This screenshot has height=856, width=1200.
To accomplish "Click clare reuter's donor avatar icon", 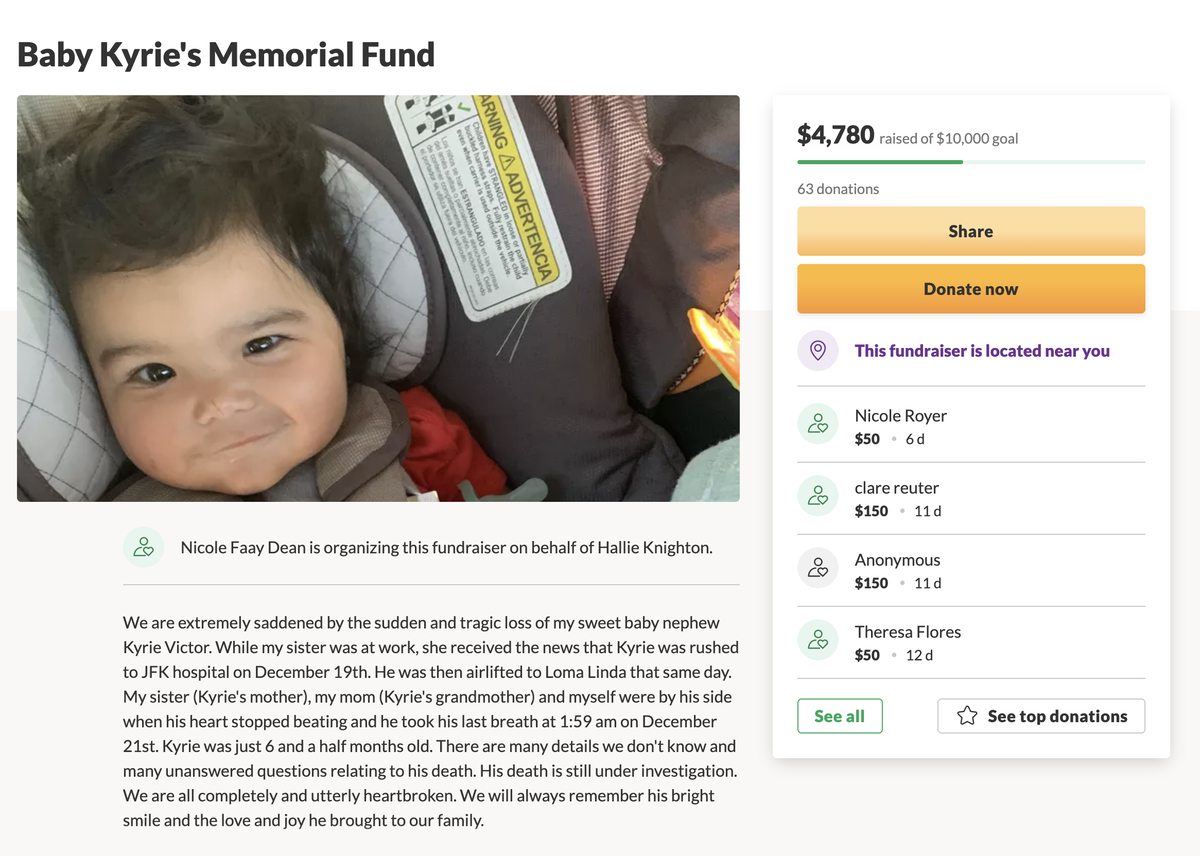I will coord(818,495).
